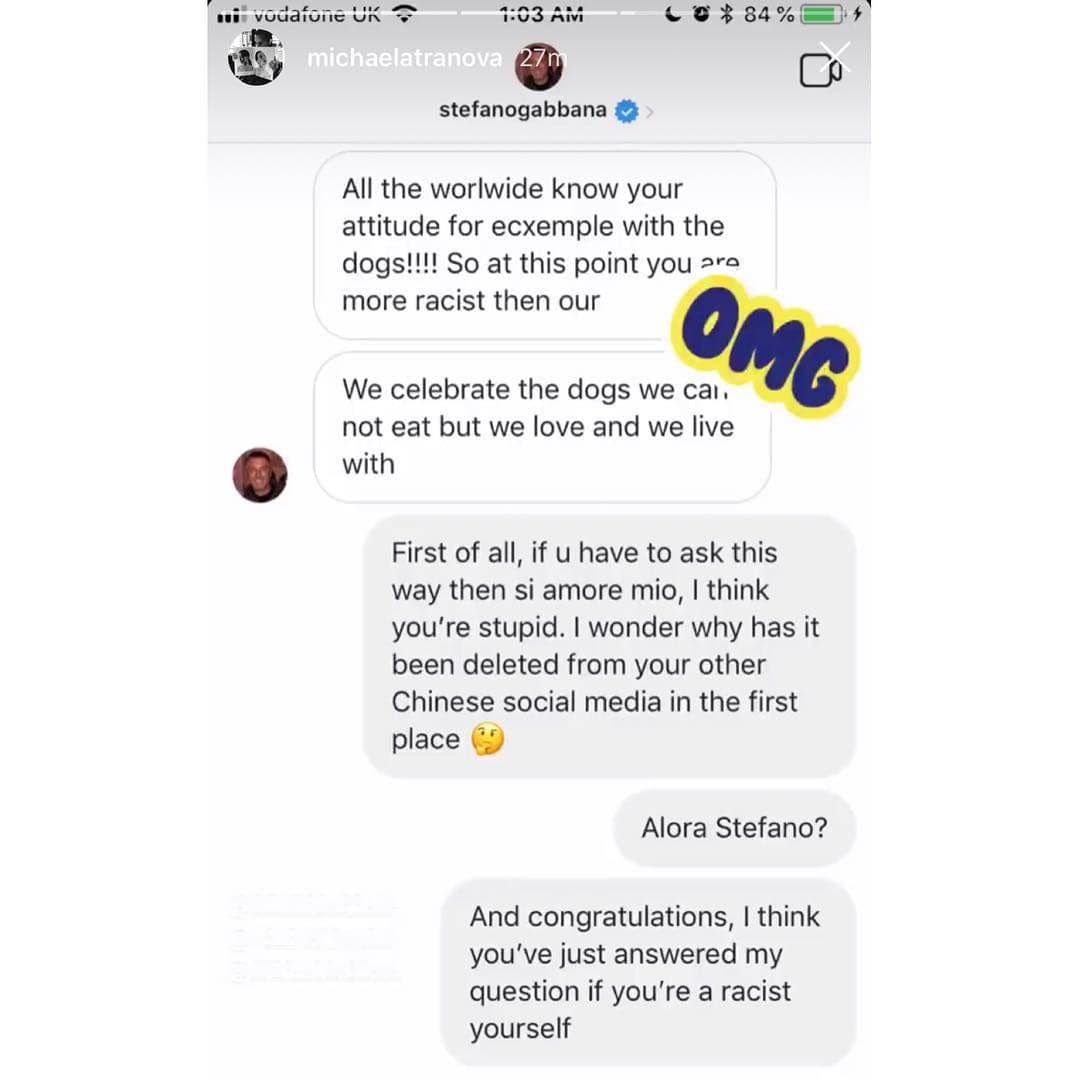
Task: Close the story with the X icon
Action: point(835,56)
